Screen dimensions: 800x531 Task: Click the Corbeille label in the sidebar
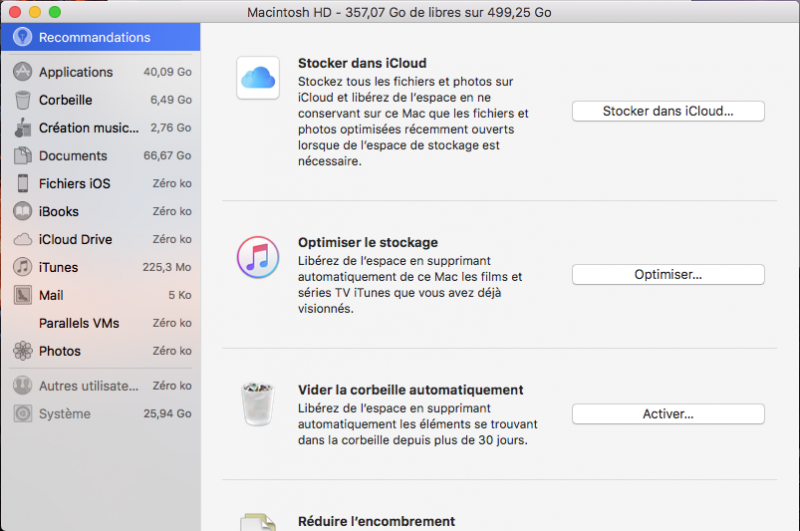point(66,100)
